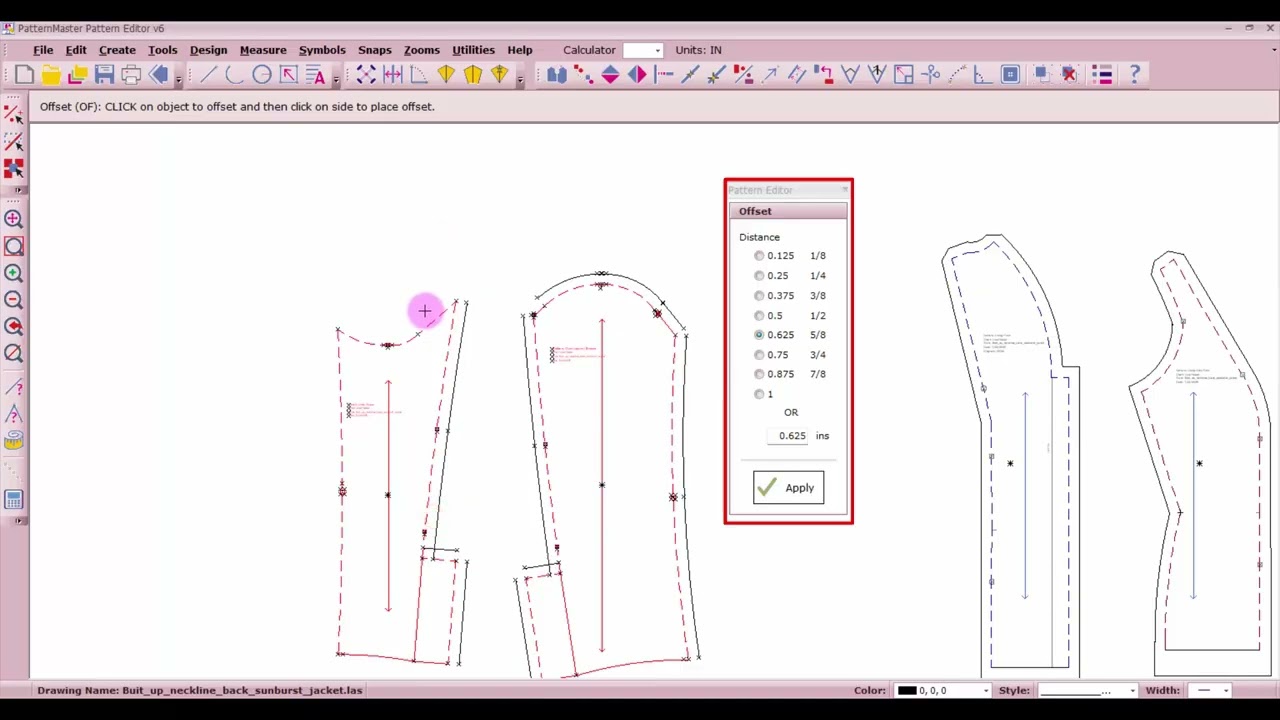Screen dimensions: 1280x720
Task: Click the Apply button in Offset panel
Action: (x=788, y=488)
